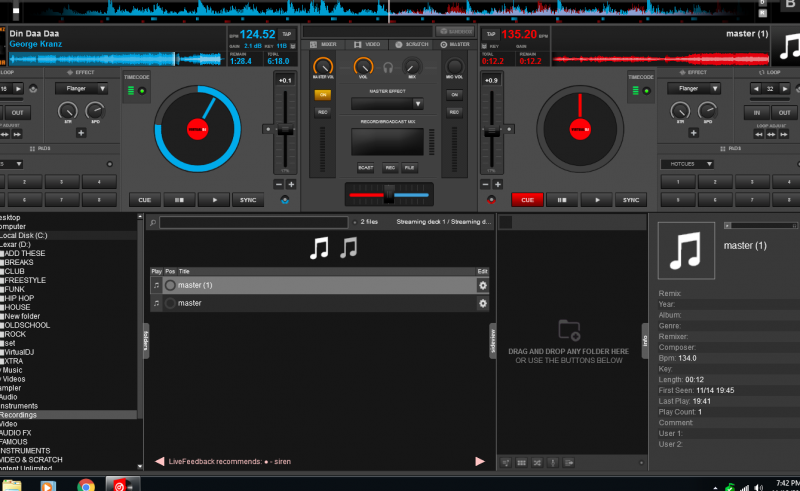This screenshot has width=800, height=491.
Task: Click the FILE button under Record/Broadcast
Action: [x=409, y=167]
